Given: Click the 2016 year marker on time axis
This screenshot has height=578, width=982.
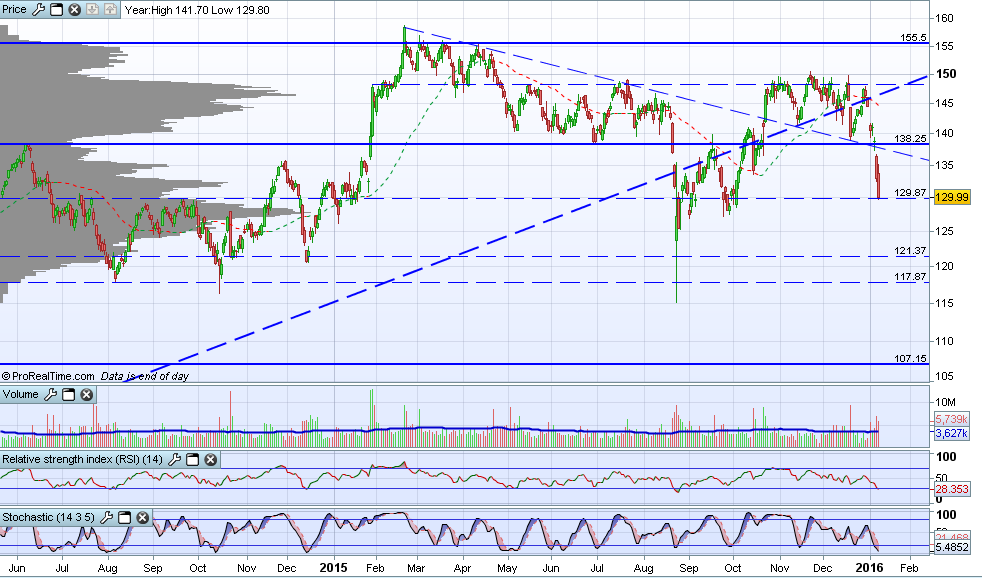Looking at the screenshot, I should pos(869,567).
